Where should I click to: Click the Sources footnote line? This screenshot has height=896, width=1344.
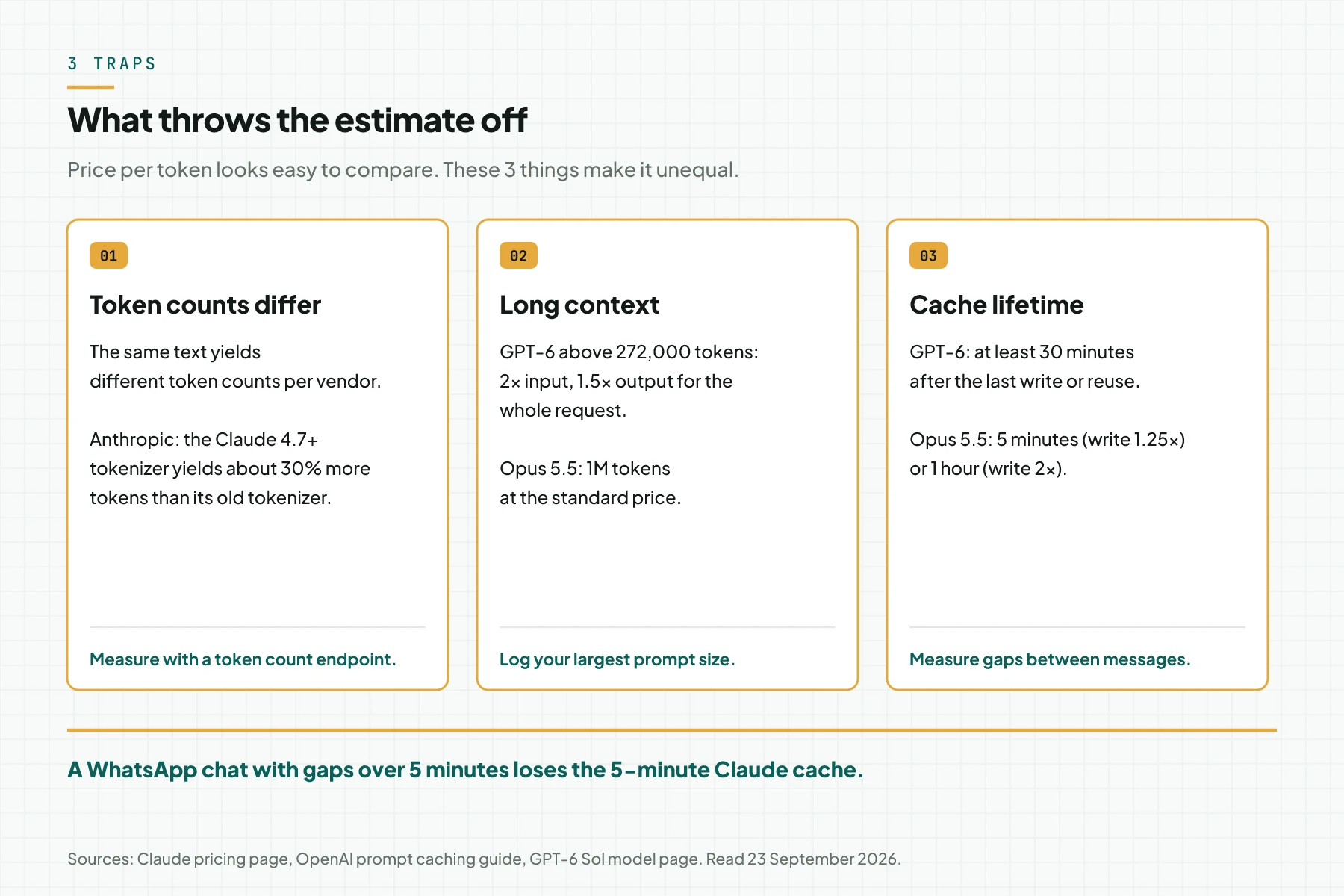click(x=484, y=859)
